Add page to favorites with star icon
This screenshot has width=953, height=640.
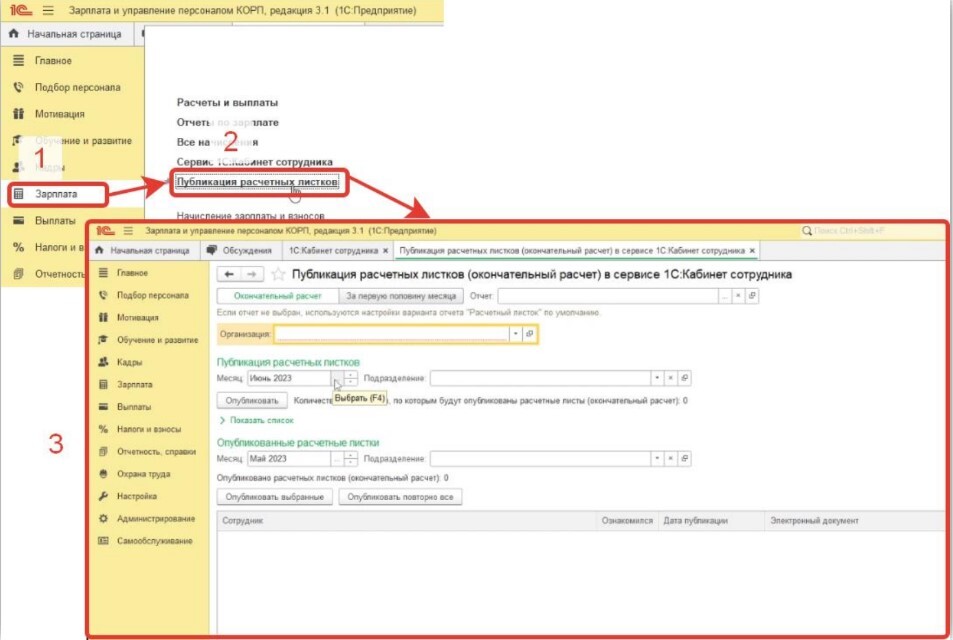pos(278,274)
